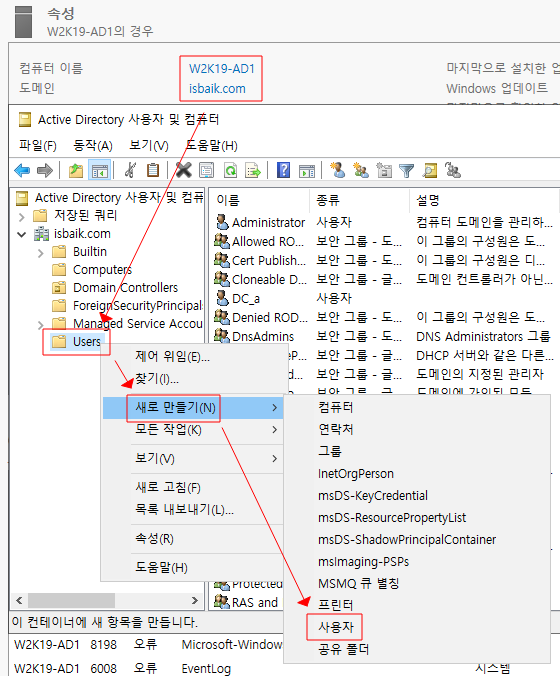Sort list by 종류 column header
Image resolution: width=560 pixels, height=676 pixels.
(x=328, y=200)
